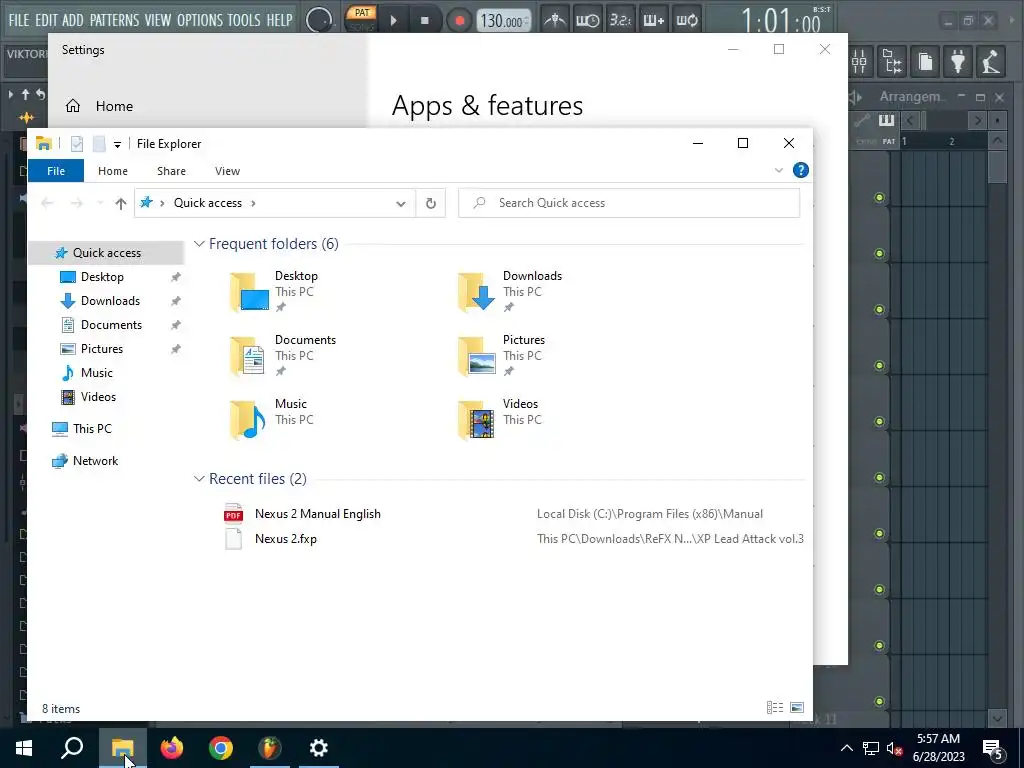The height and width of the screenshot is (768, 1024).
Task: Click the Refresh button in File Explorer
Action: pos(430,203)
